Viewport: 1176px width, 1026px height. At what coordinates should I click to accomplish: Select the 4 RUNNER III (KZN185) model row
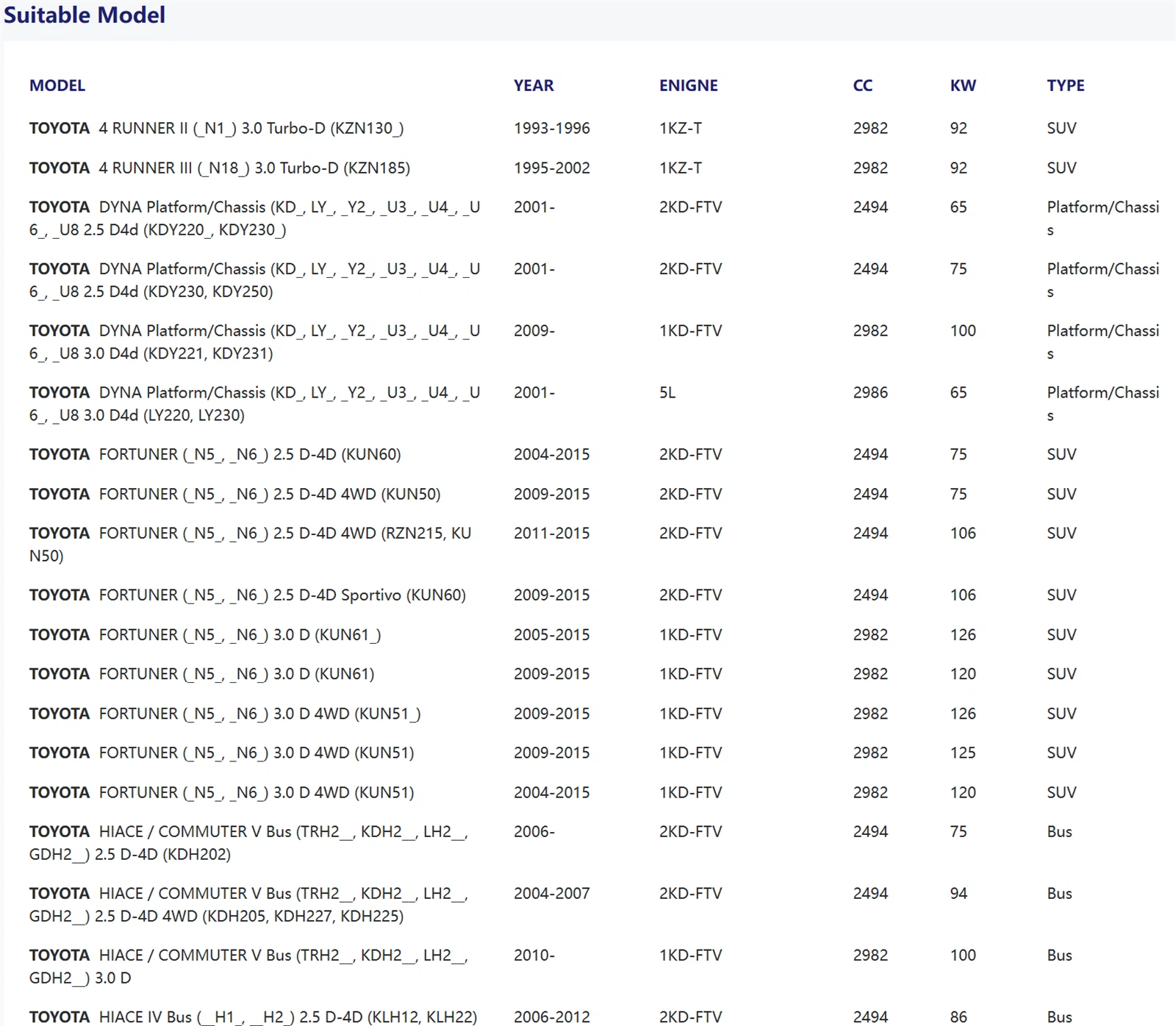[220, 168]
